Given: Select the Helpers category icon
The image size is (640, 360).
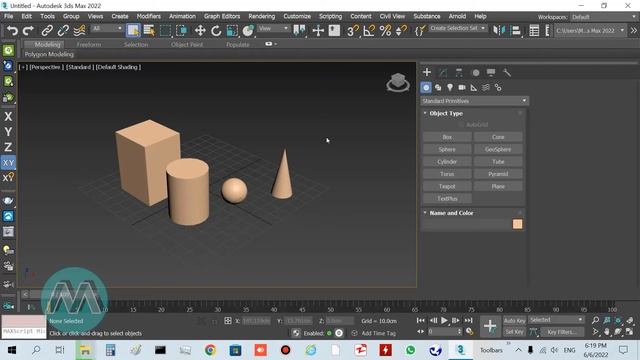Looking at the screenshot, I should point(473,87).
